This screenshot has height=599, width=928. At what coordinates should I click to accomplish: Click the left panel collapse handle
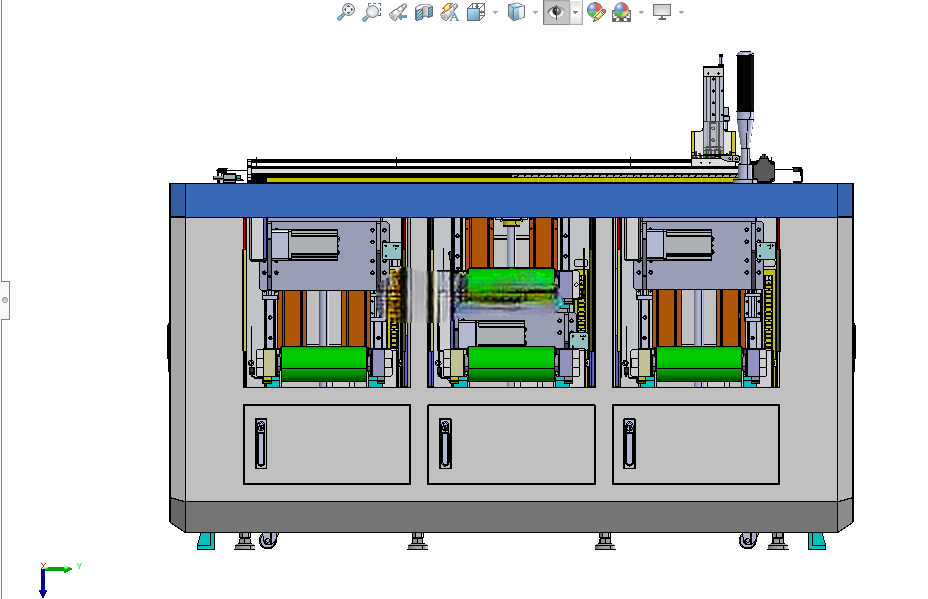coord(5,300)
